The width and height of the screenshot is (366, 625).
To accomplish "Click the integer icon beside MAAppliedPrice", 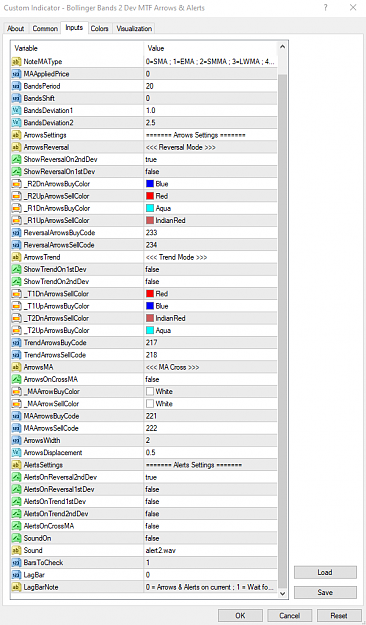I will click(x=16, y=74).
